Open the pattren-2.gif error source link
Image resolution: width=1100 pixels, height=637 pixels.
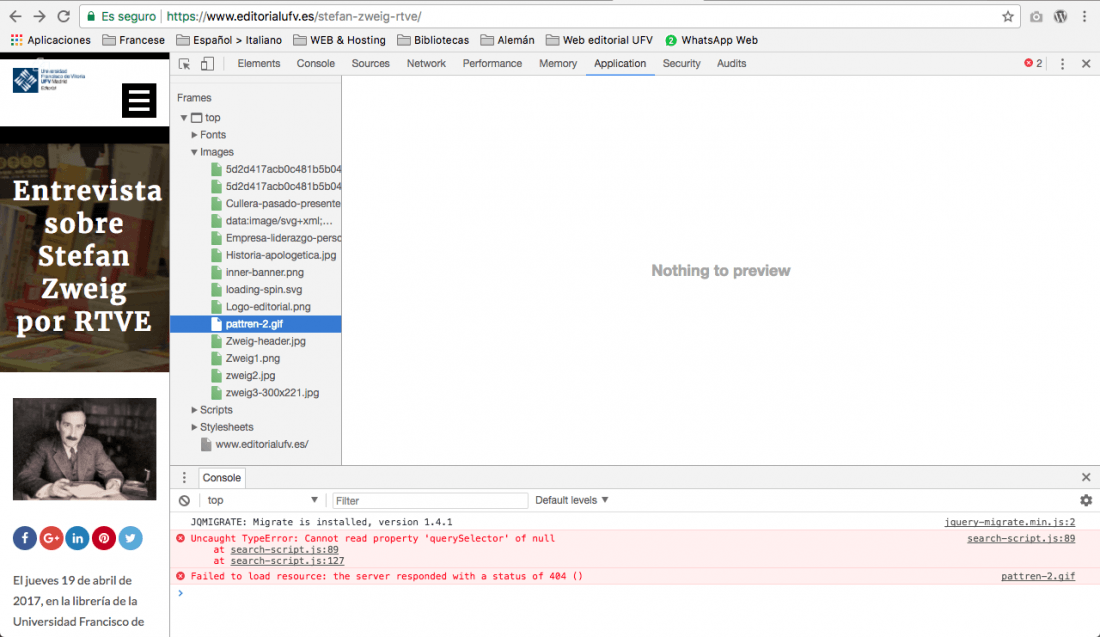click(1038, 577)
